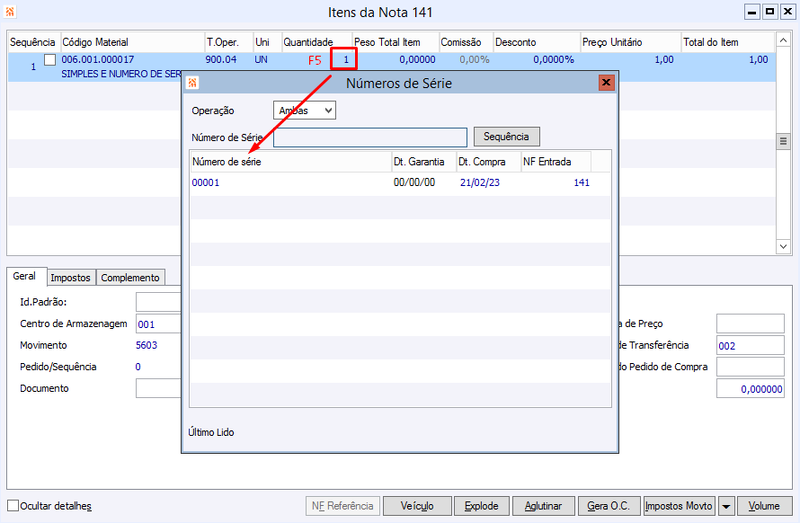Screen dimensions: 800x523
Task: Click the Aglutinar button
Action: (543, 506)
